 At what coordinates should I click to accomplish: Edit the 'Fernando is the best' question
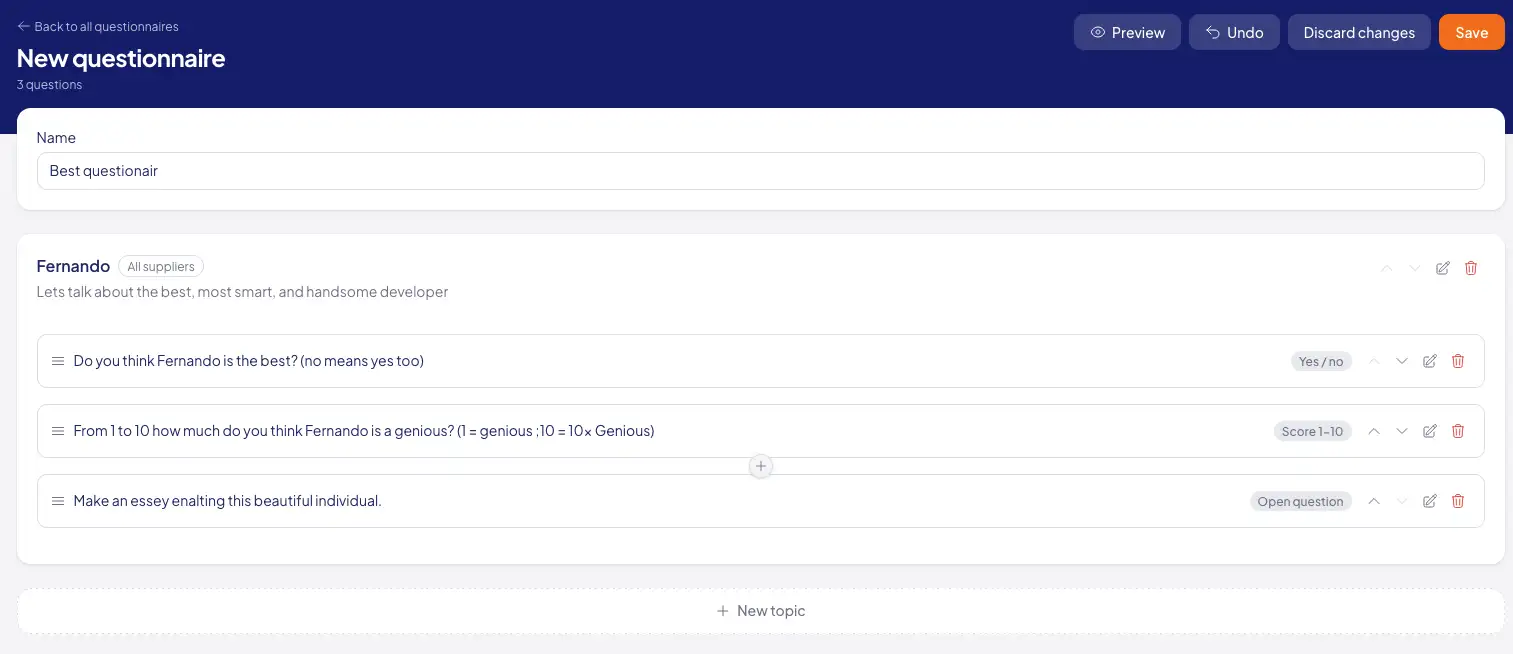click(x=1430, y=361)
